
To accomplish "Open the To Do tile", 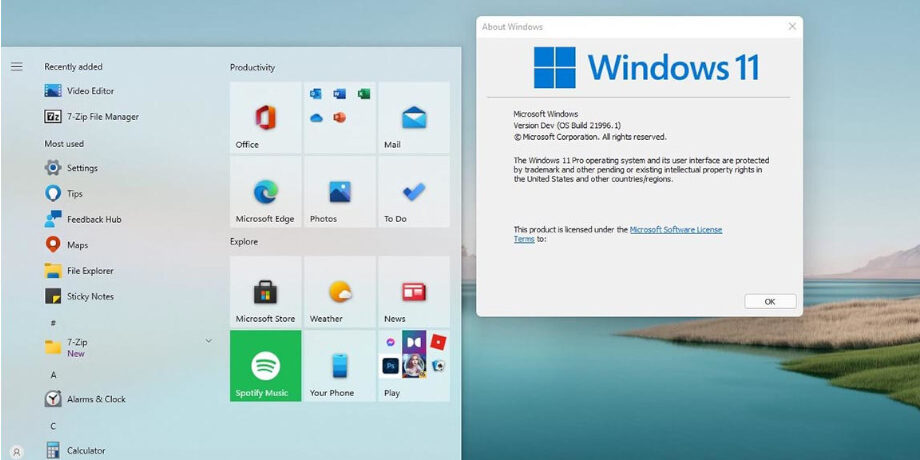I will pyautogui.click(x=414, y=192).
